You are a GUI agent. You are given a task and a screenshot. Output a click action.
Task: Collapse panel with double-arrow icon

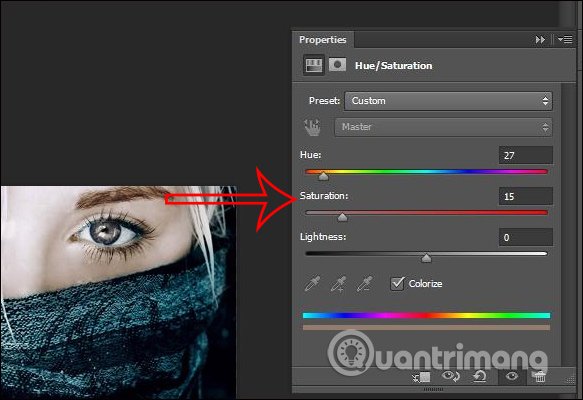tap(540, 39)
